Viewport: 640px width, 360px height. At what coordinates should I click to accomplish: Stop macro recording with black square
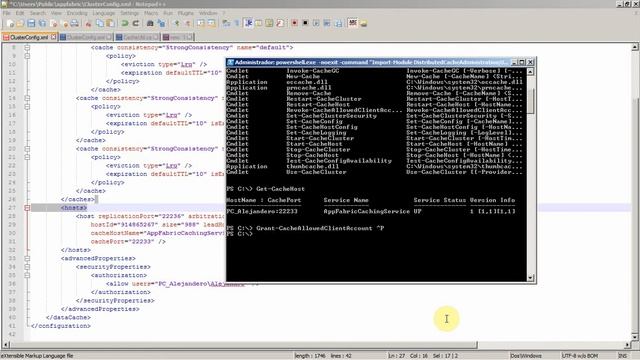click(x=305, y=23)
